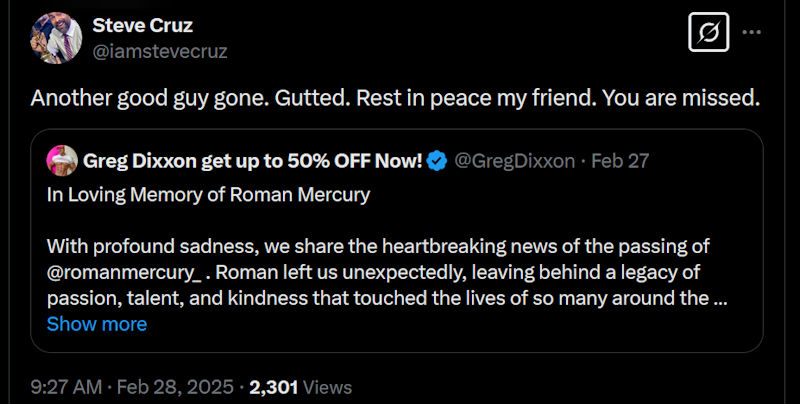Image resolution: width=800 pixels, height=404 pixels.
Task: Open the Grok explain-post icon
Action: click(x=709, y=35)
